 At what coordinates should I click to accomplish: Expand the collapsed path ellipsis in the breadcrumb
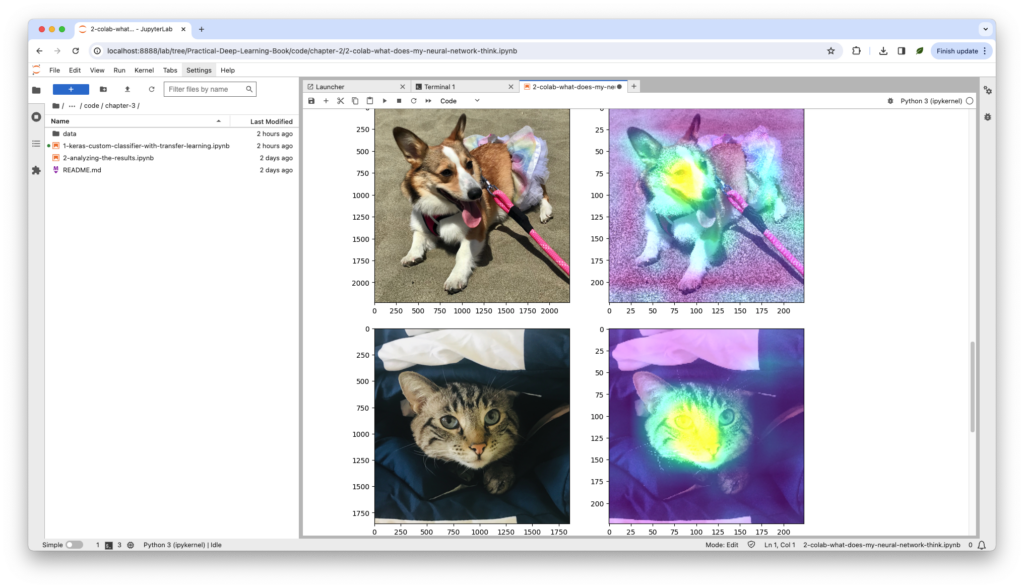[x=73, y=106]
